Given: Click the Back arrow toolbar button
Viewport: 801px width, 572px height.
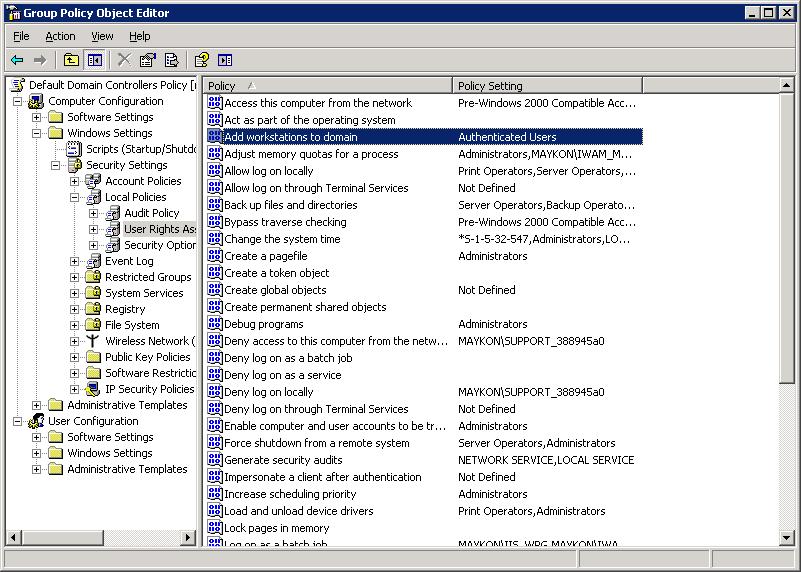Looking at the screenshot, I should coord(17,60).
